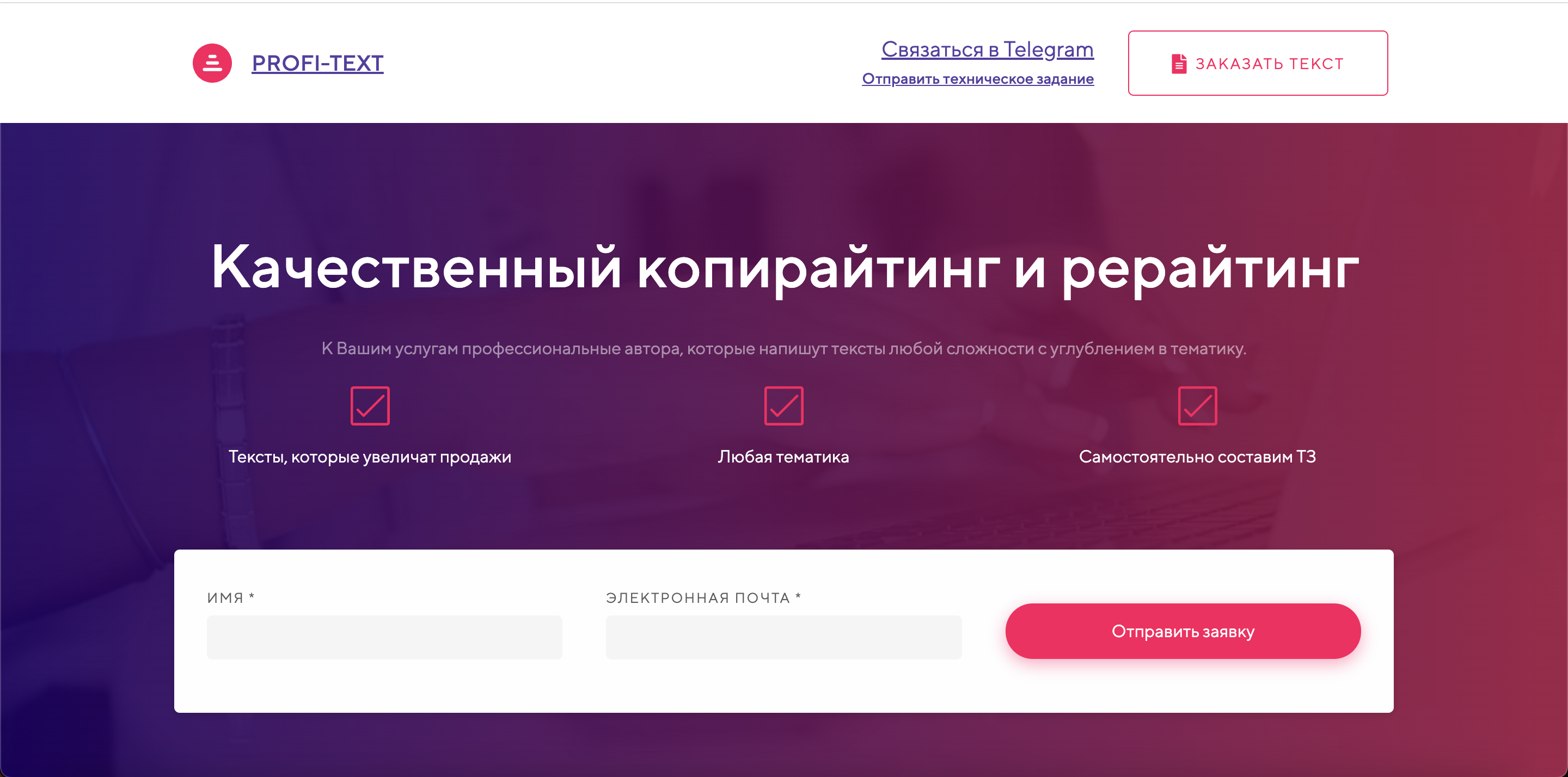Click the 'Качественный копирайтинг и рерайтинг' headline
This screenshot has width=1568, height=777.
point(784,269)
